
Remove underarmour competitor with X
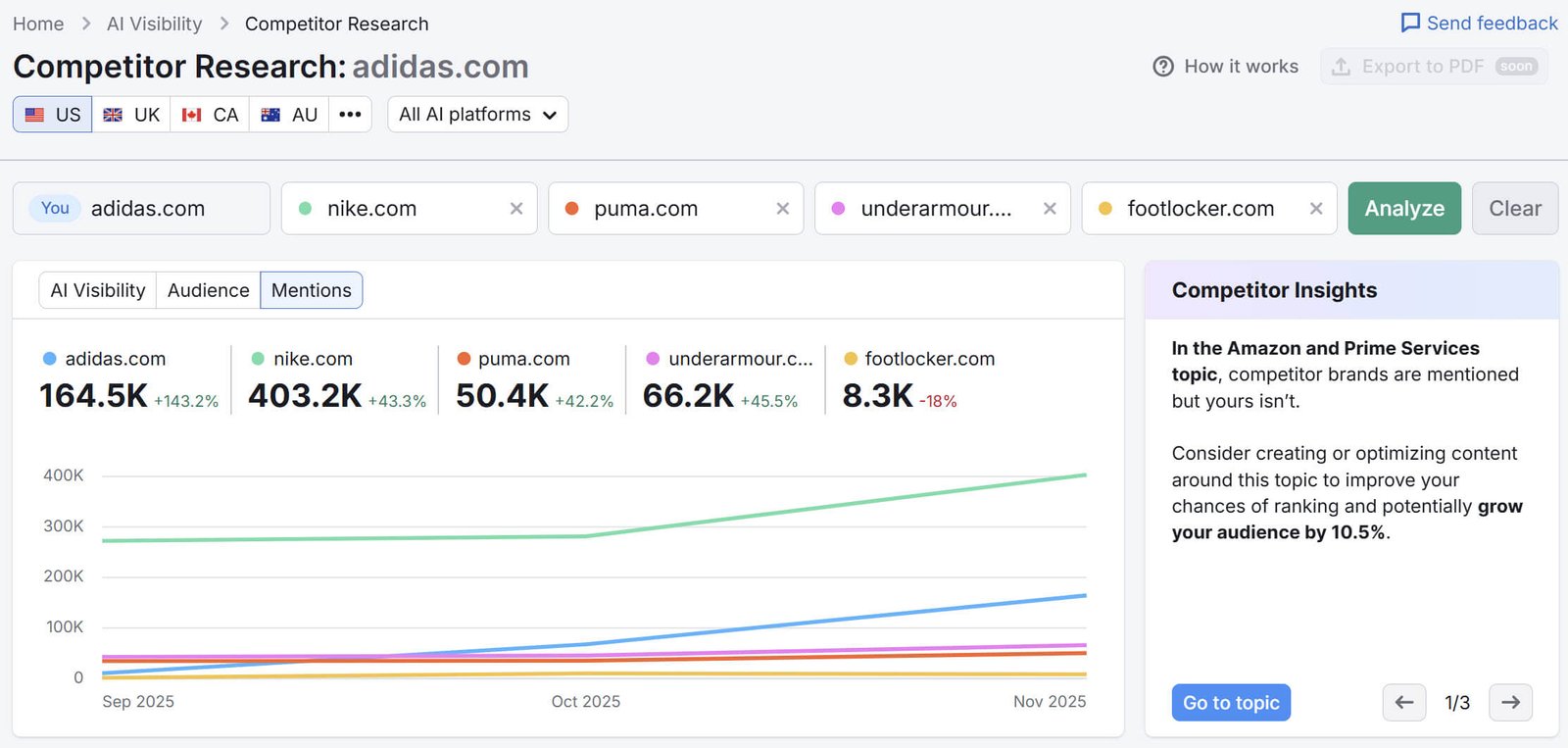click(1050, 208)
